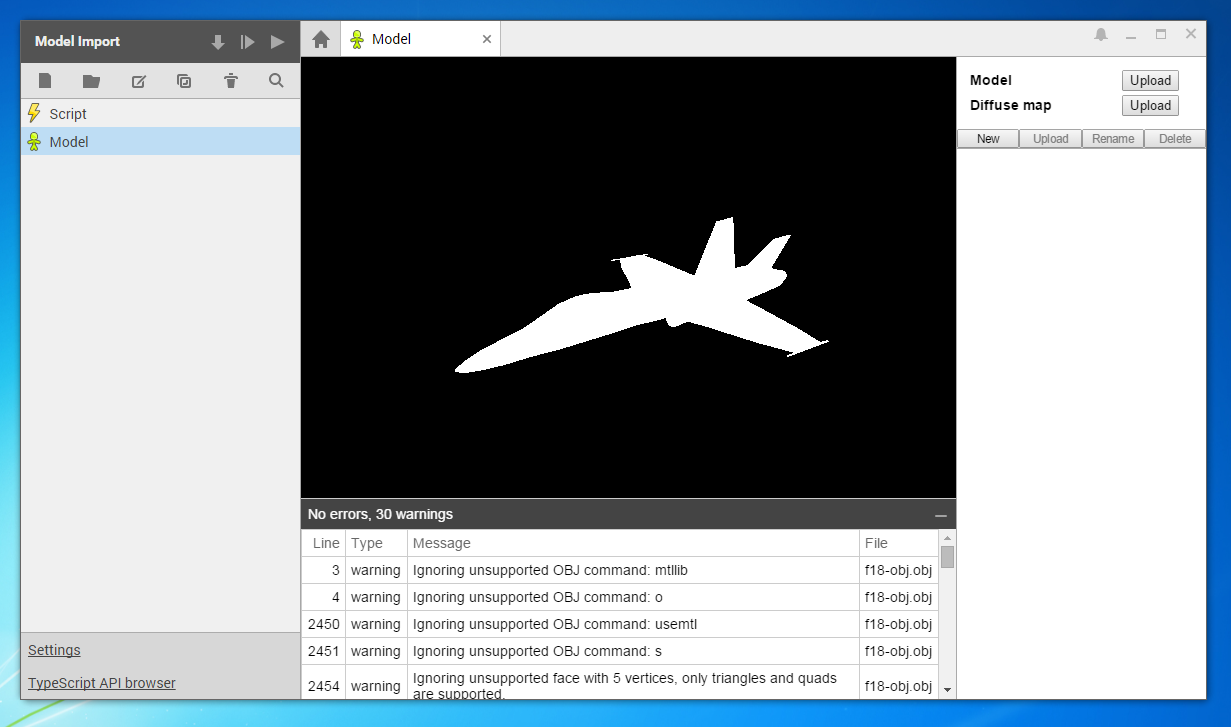Click the Message column header

pyautogui.click(x=633, y=543)
